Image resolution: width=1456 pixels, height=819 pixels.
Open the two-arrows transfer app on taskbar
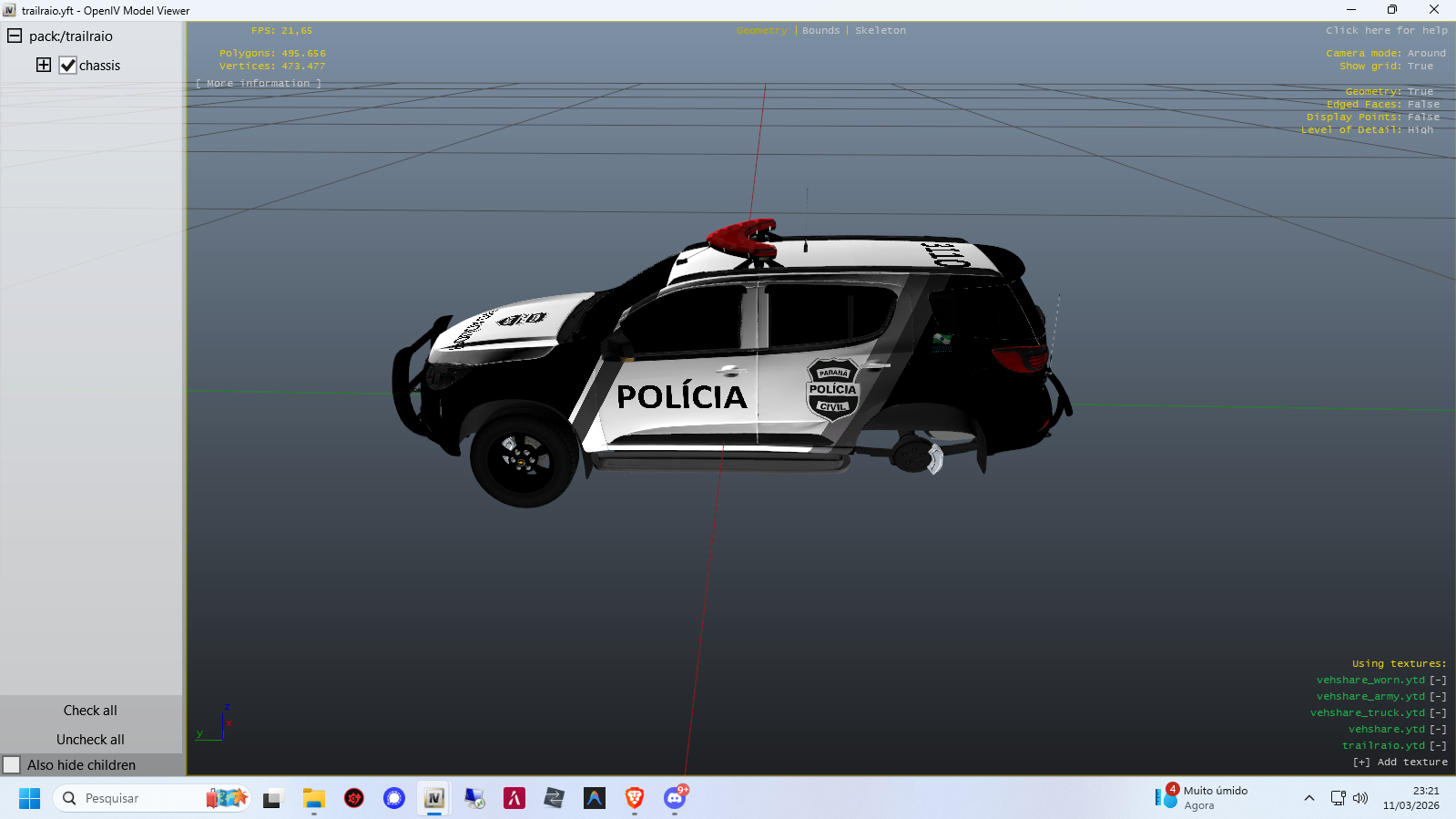tap(555, 799)
